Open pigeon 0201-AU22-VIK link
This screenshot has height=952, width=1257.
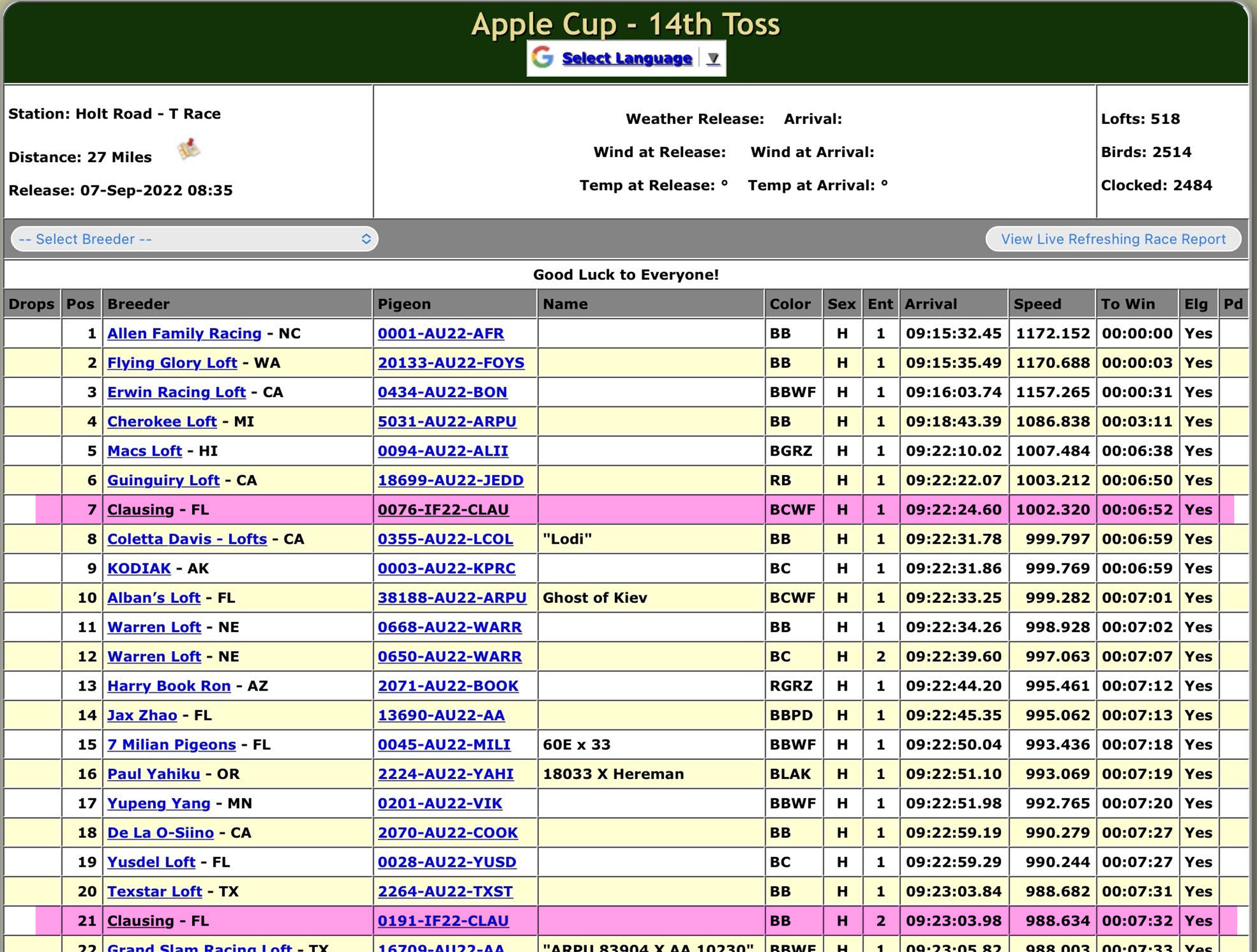tap(440, 803)
